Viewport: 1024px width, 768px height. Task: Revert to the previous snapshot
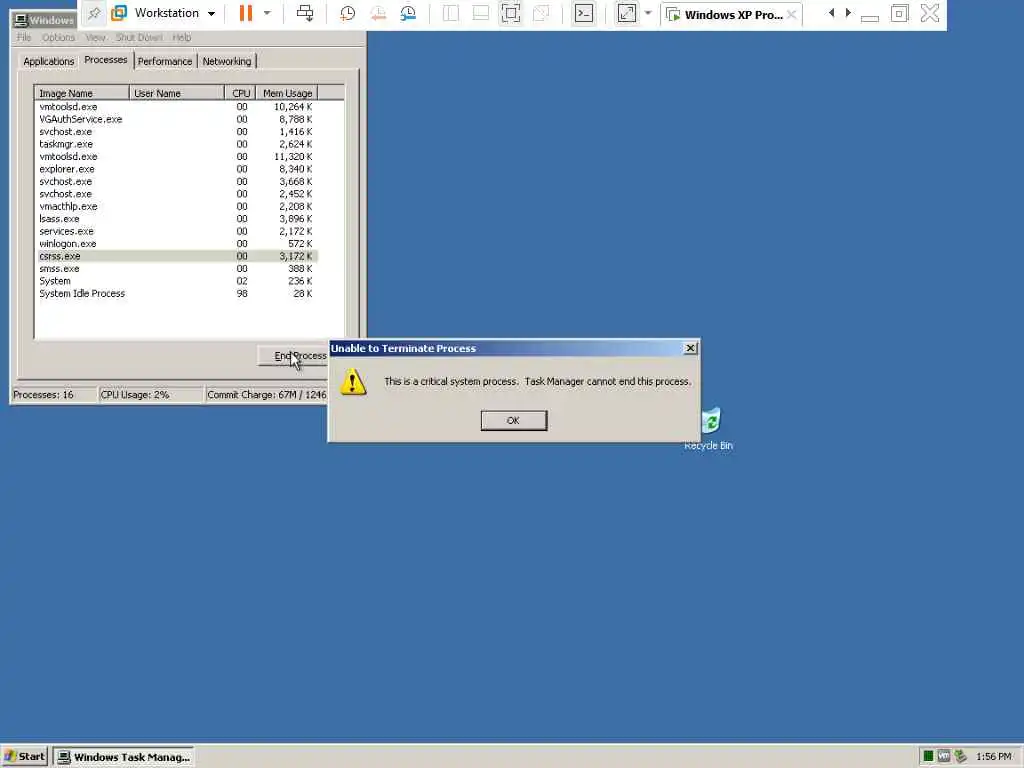pyautogui.click(x=377, y=13)
